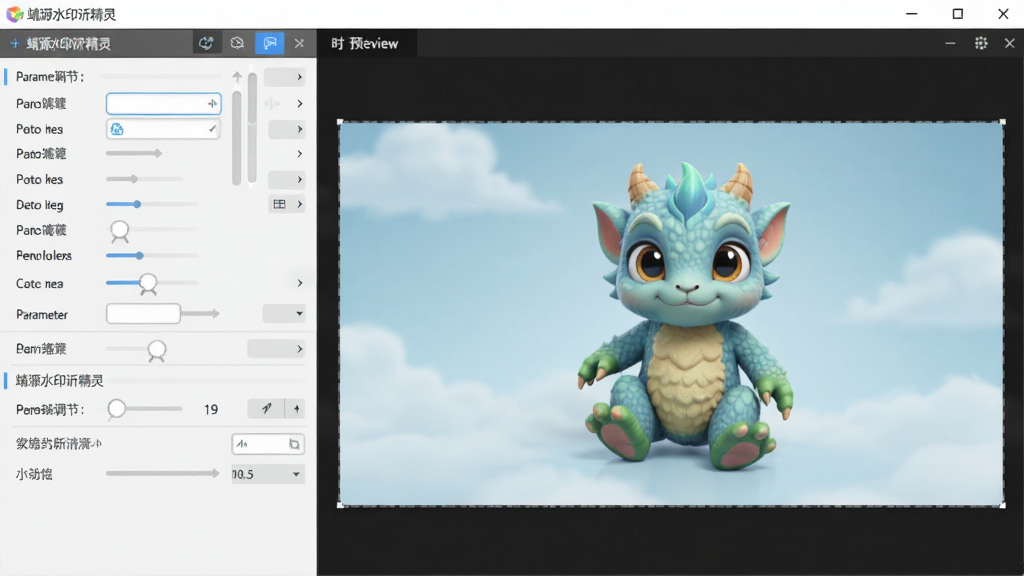
Task: Click the plus button right of the pin icon
Action: [296, 409]
